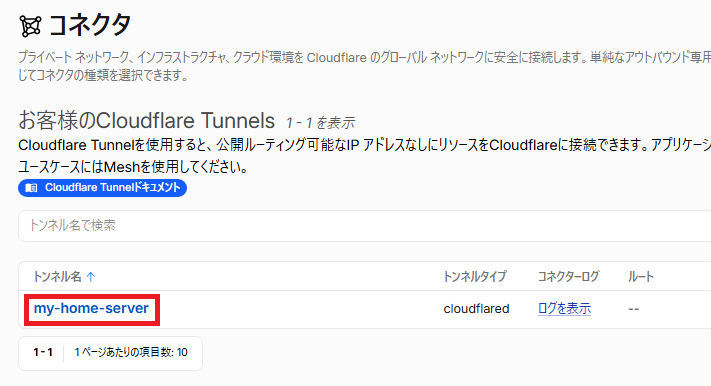Screen dimensions: 711x386
Task: Open the items-per-page selector showing 10
Action: point(131,352)
